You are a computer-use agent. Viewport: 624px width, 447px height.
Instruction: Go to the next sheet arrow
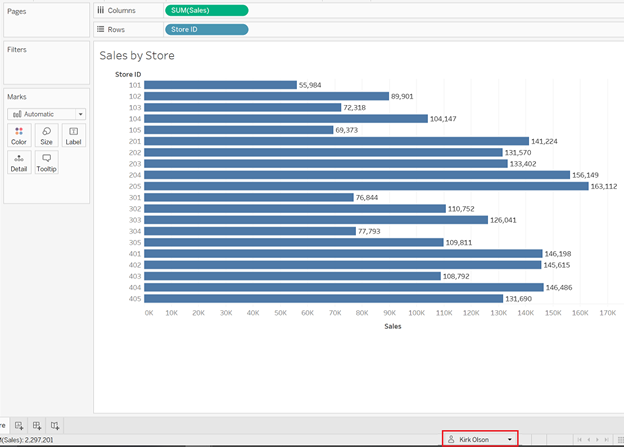click(597, 439)
